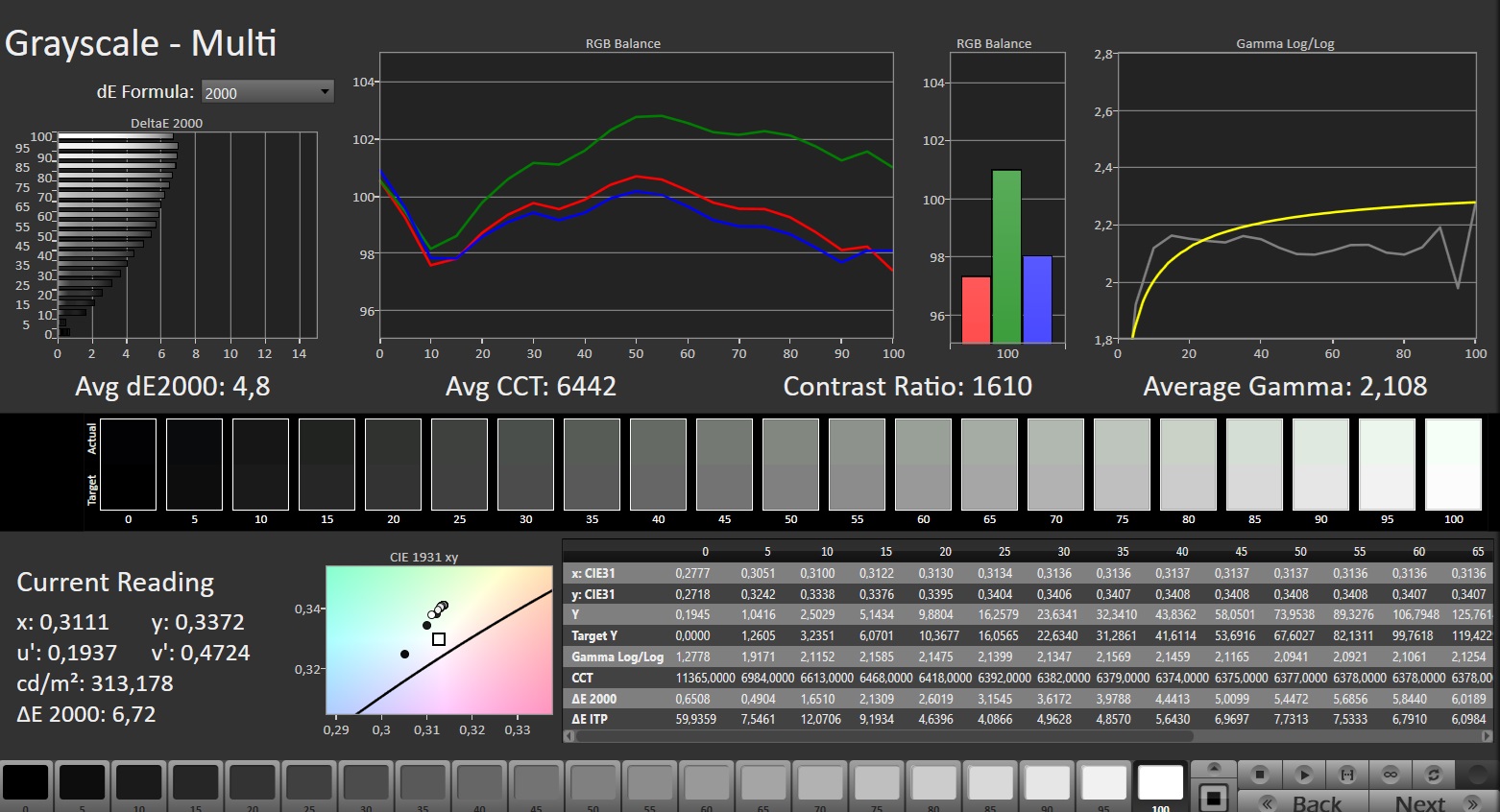Click the Continuous read infinity icon
Image resolution: width=1500 pixels, height=812 pixels.
click(x=1391, y=774)
